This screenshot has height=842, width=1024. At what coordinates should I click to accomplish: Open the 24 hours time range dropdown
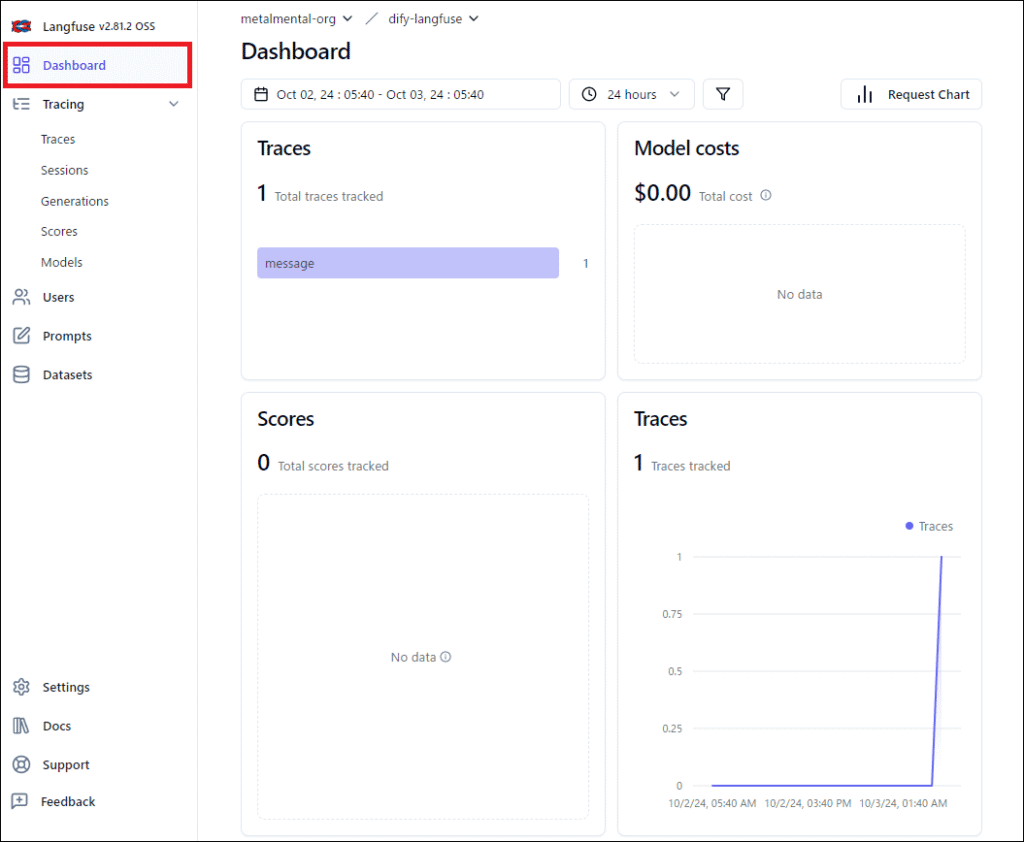[x=631, y=94]
